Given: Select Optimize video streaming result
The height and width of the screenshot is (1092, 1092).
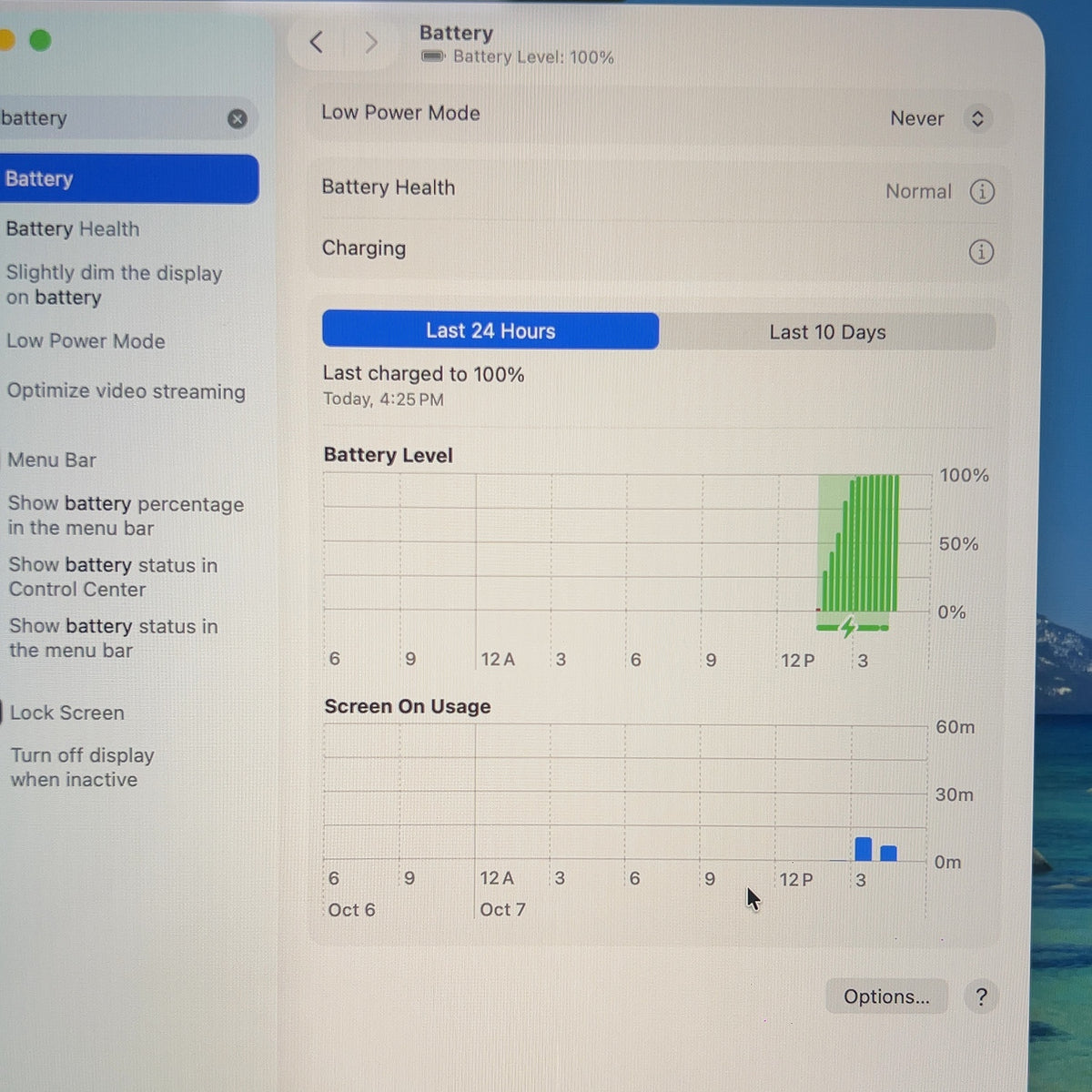Looking at the screenshot, I should (126, 391).
